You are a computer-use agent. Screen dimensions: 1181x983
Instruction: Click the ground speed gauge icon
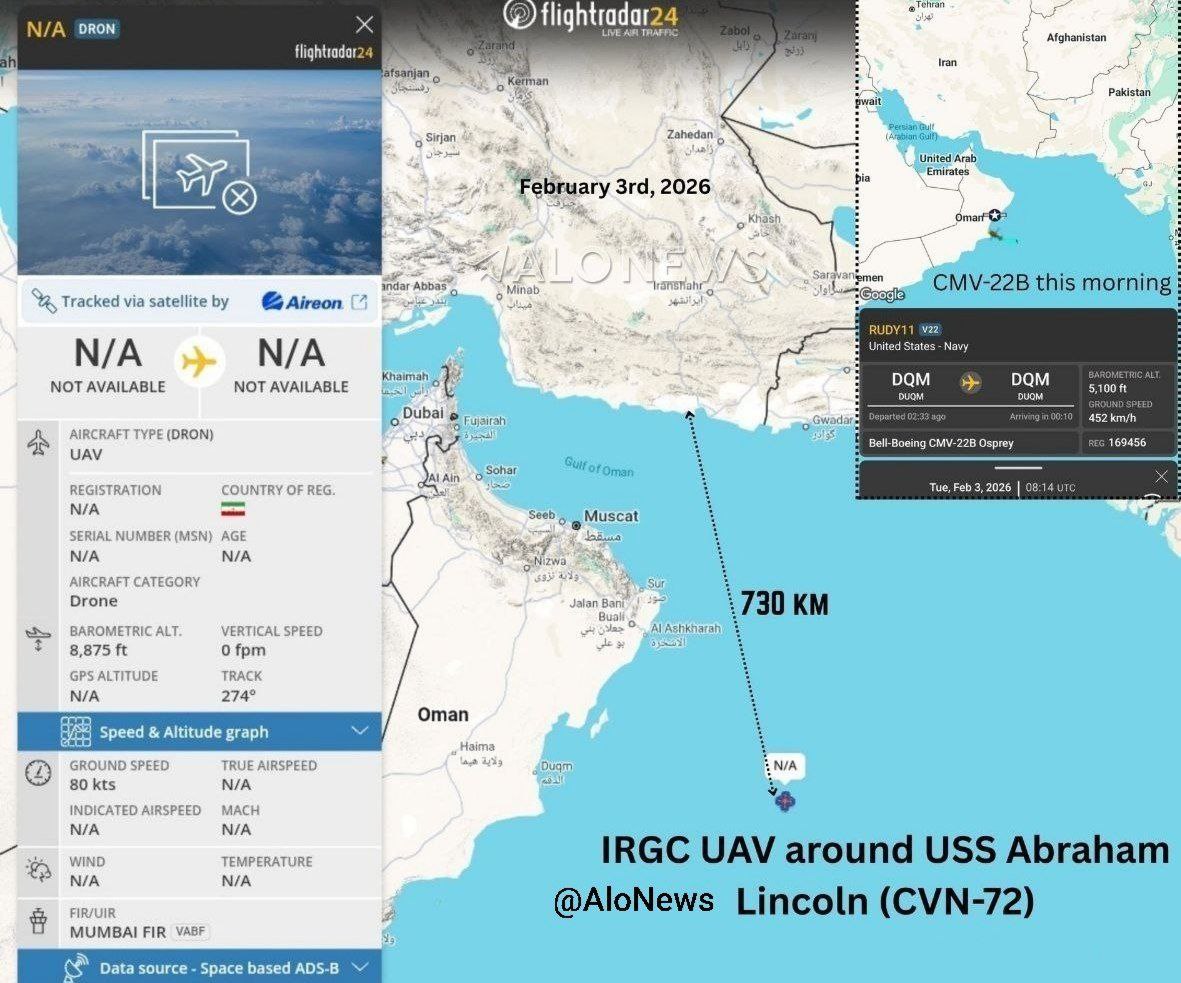pos(39,773)
